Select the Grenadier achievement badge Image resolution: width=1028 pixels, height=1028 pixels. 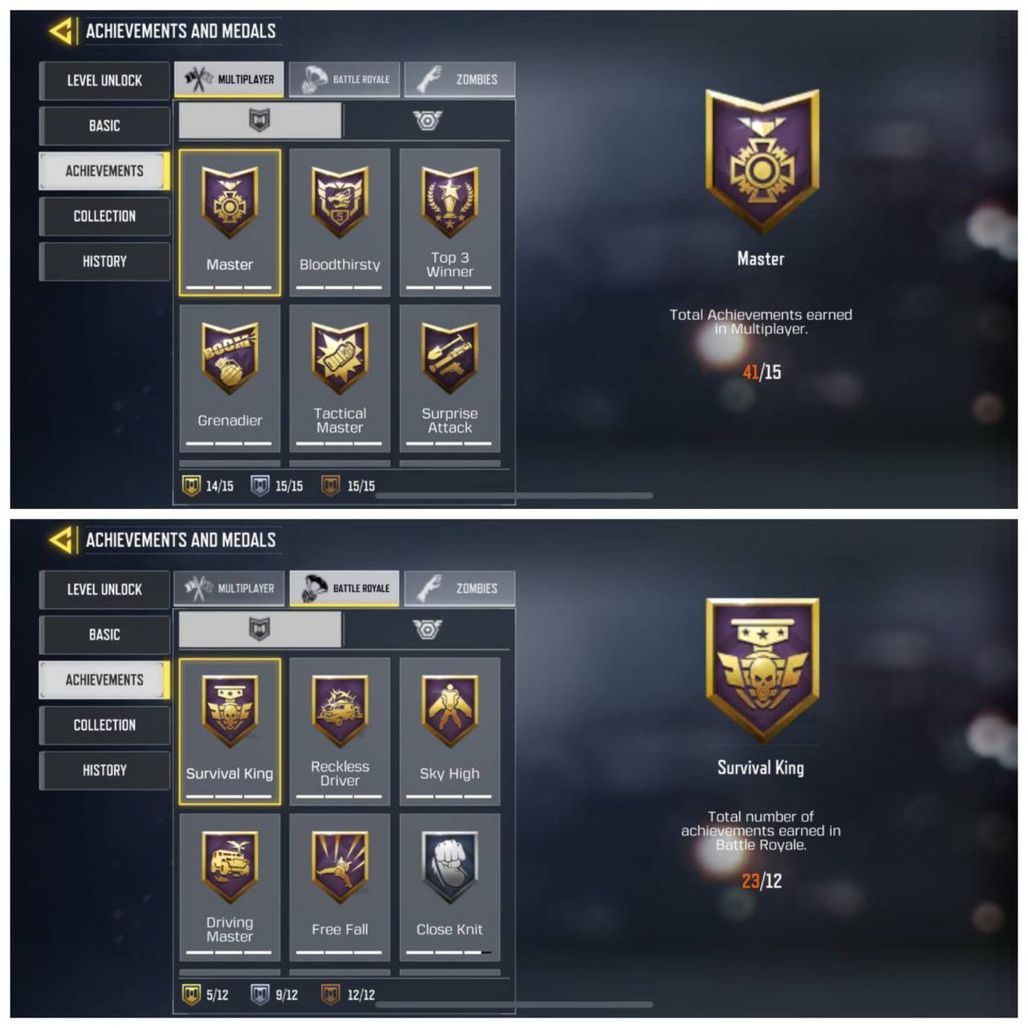pos(229,378)
